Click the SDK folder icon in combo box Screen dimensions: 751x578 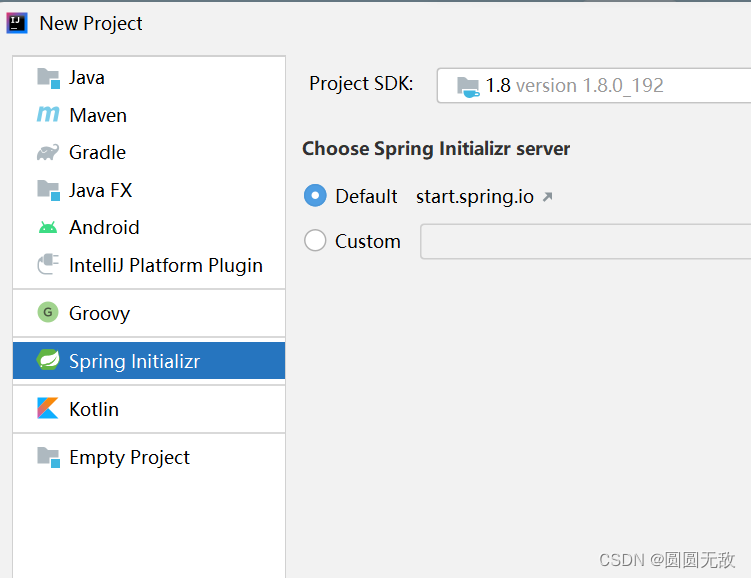pyautogui.click(x=468, y=87)
